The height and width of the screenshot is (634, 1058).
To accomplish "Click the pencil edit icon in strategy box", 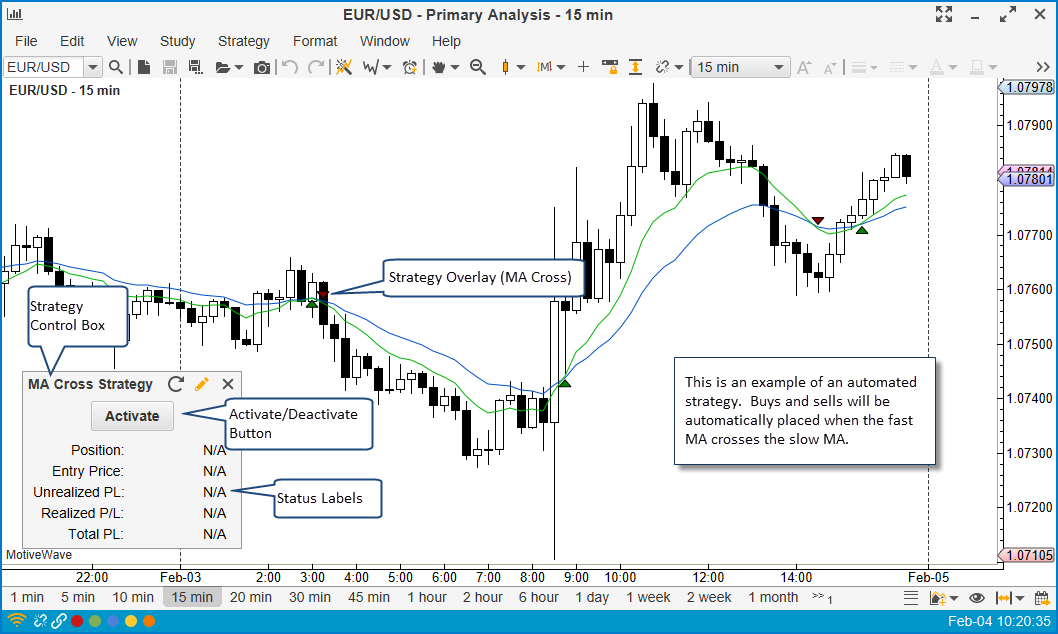I will 201,384.
